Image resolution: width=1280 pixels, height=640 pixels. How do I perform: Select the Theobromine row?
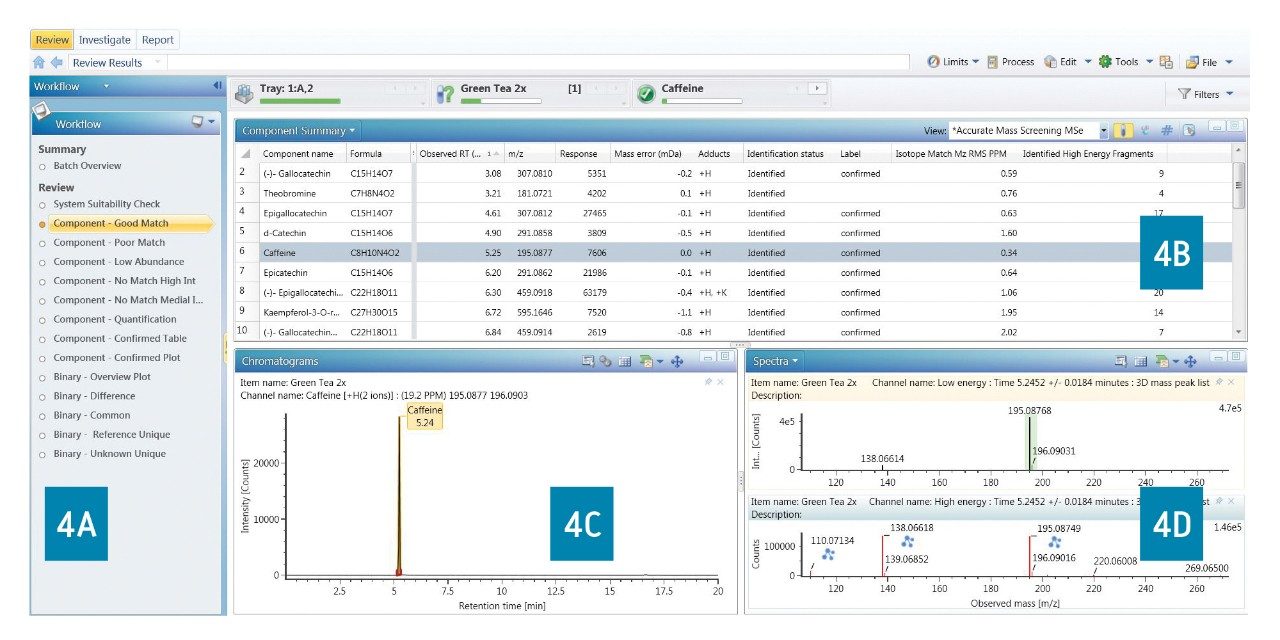click(x=735, y=193)
